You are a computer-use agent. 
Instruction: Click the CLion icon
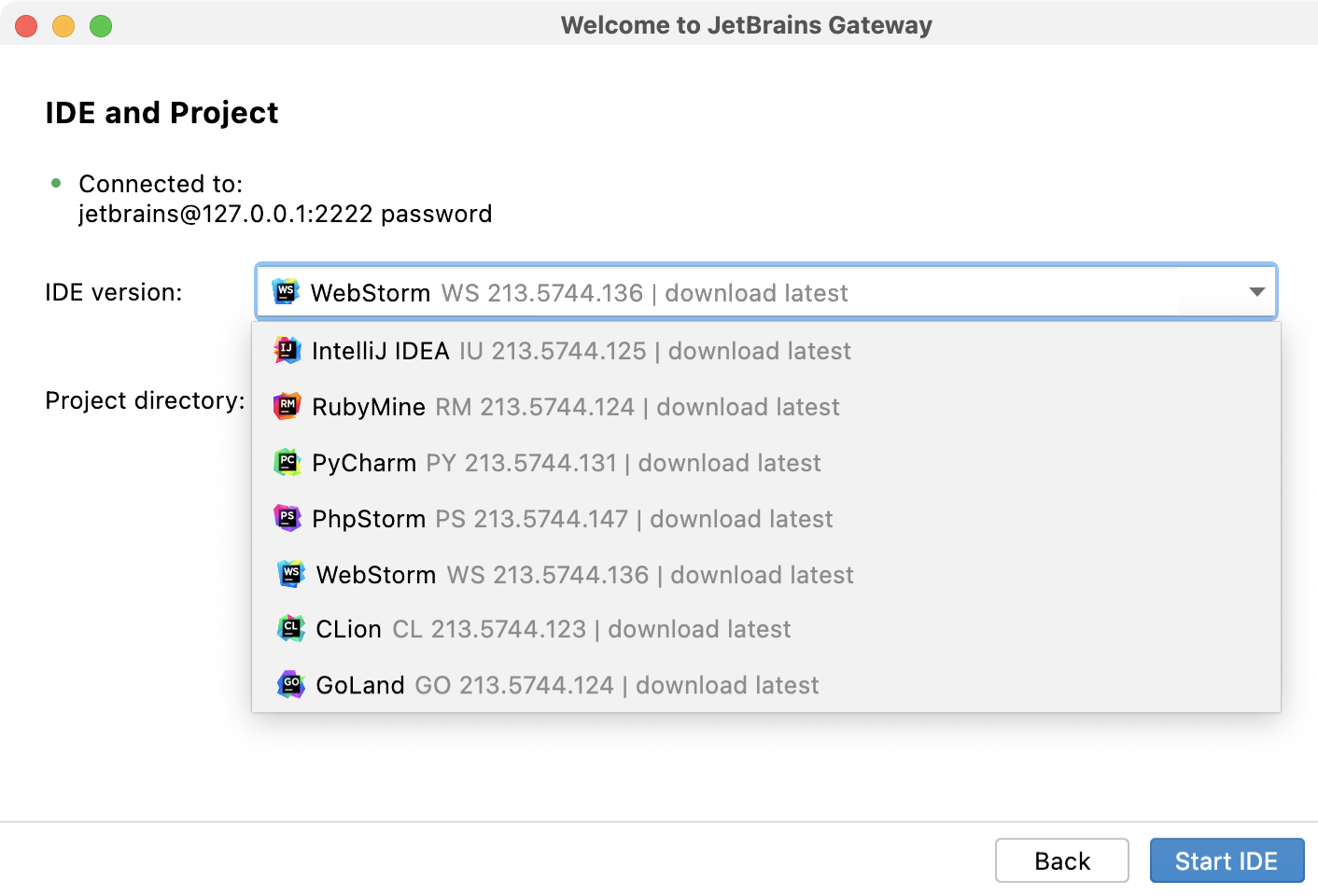coord(289,628)
